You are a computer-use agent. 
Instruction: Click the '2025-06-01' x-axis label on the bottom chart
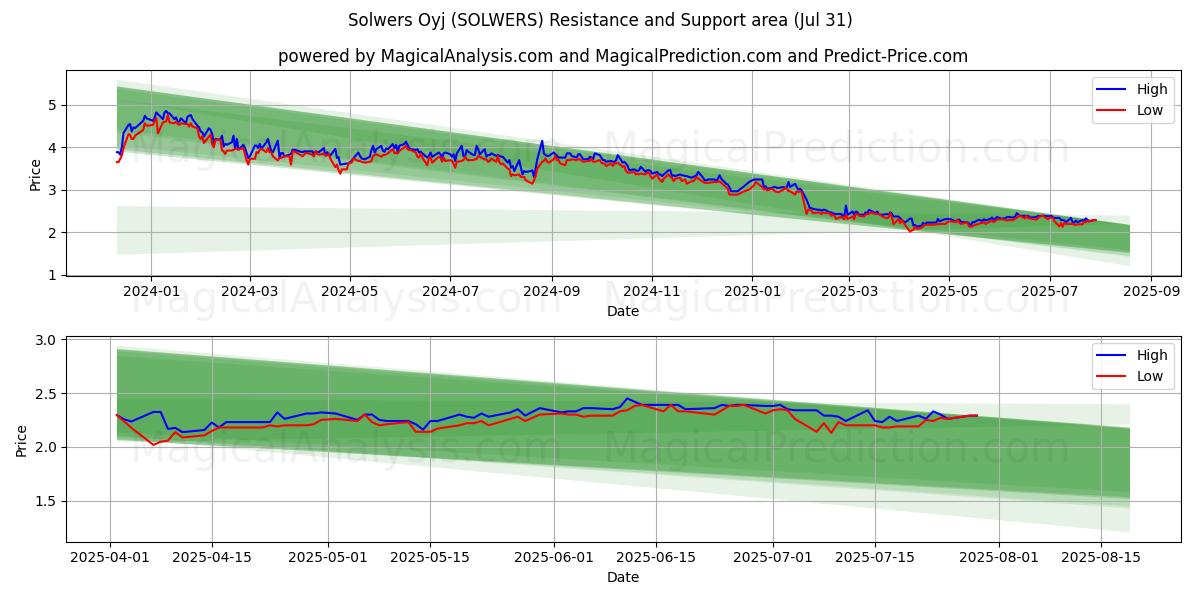(552, 558)
